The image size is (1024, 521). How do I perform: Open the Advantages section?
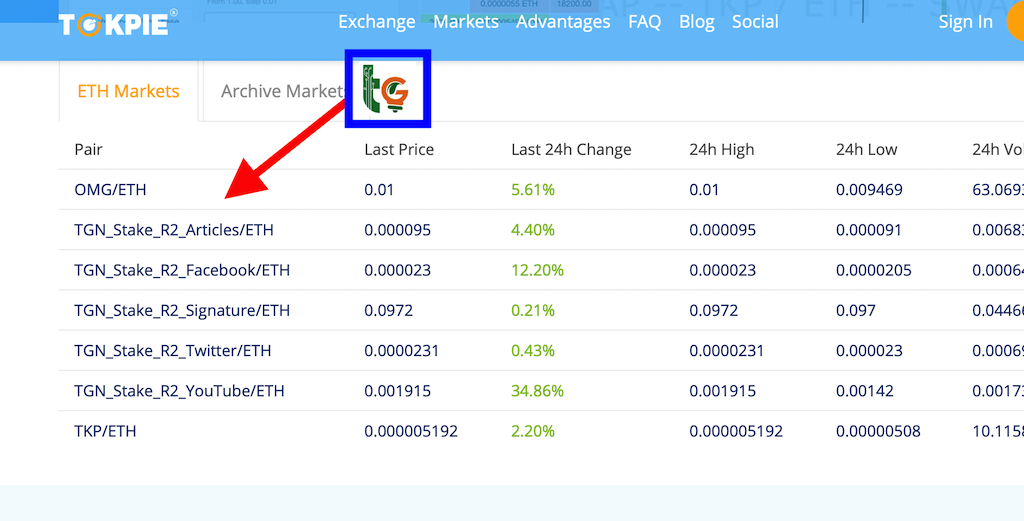tap(563, 22)
